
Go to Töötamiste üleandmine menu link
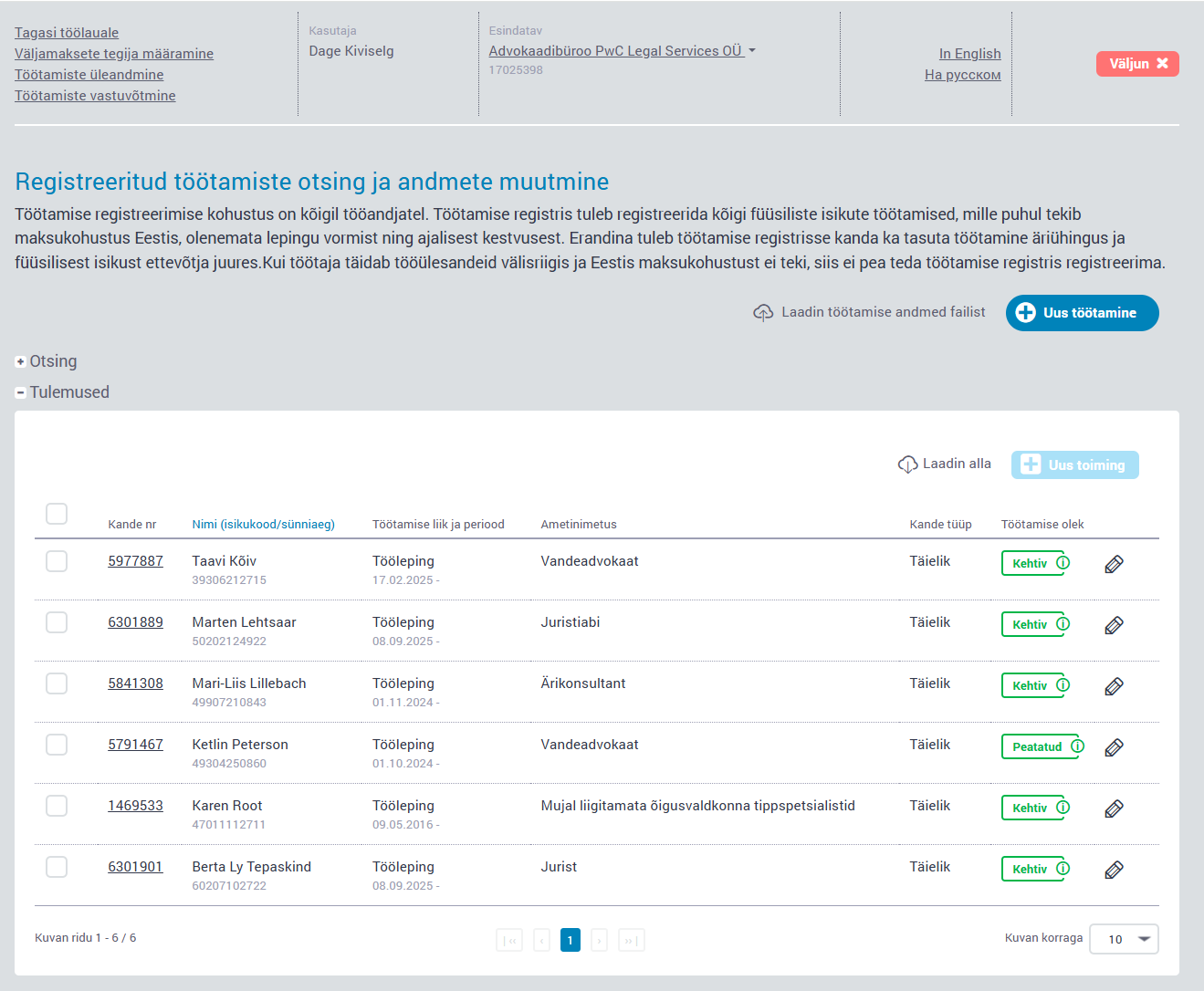[89, 75]
